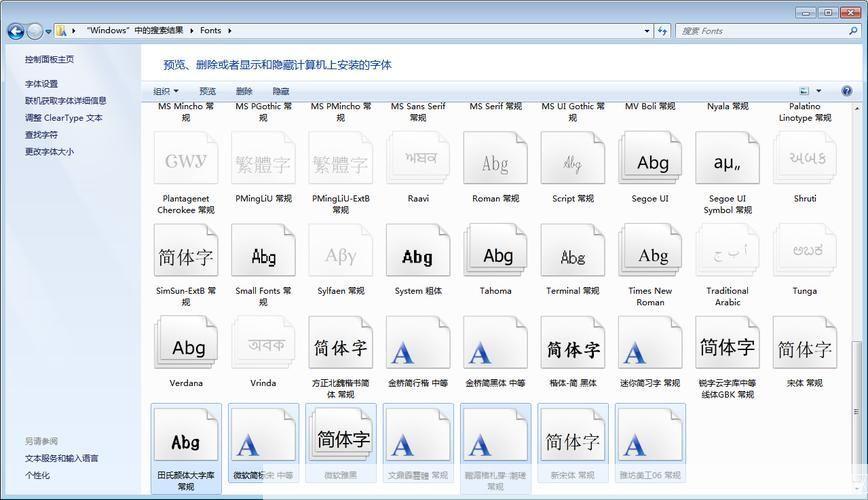Open 文本服务和输入语言 link
This screenshot has height=500, width=868.
[x=61, y=458]
